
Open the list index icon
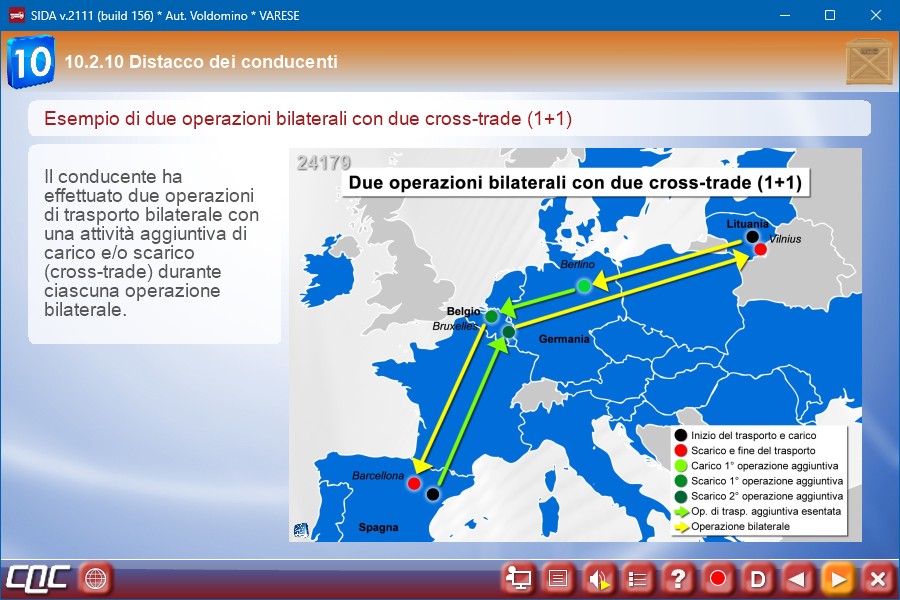pyautogui.click(x=638, y=578)
